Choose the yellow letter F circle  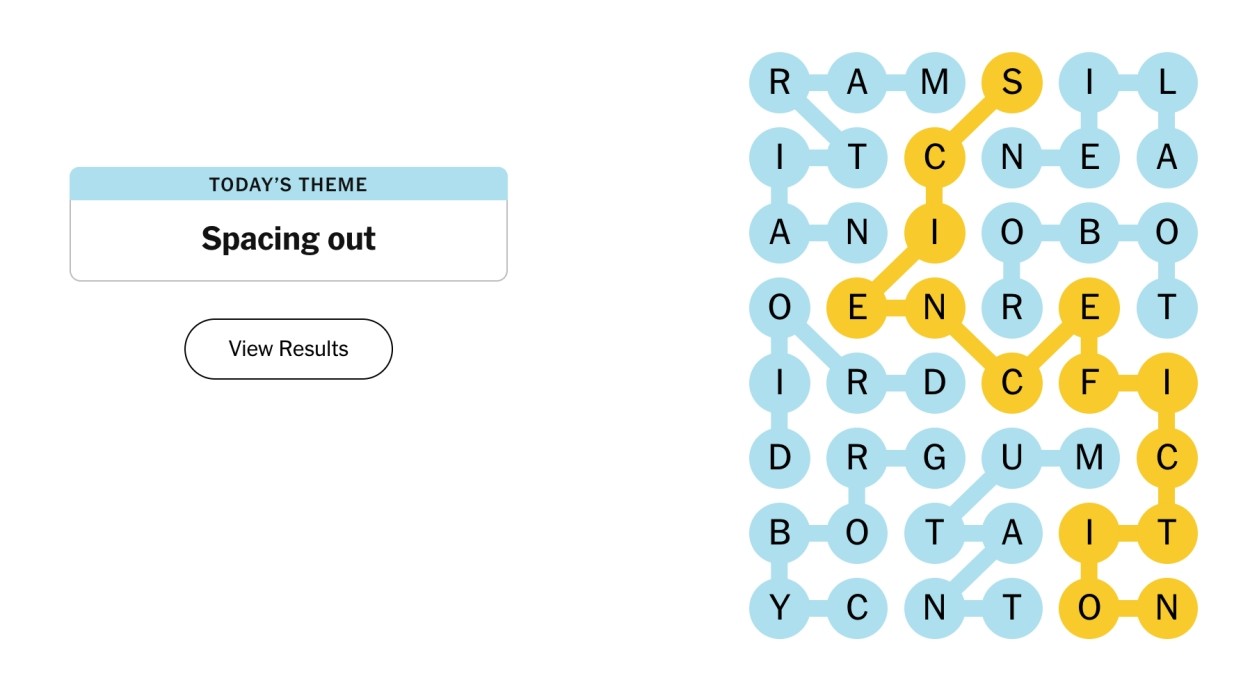[x=1089, y=382]
